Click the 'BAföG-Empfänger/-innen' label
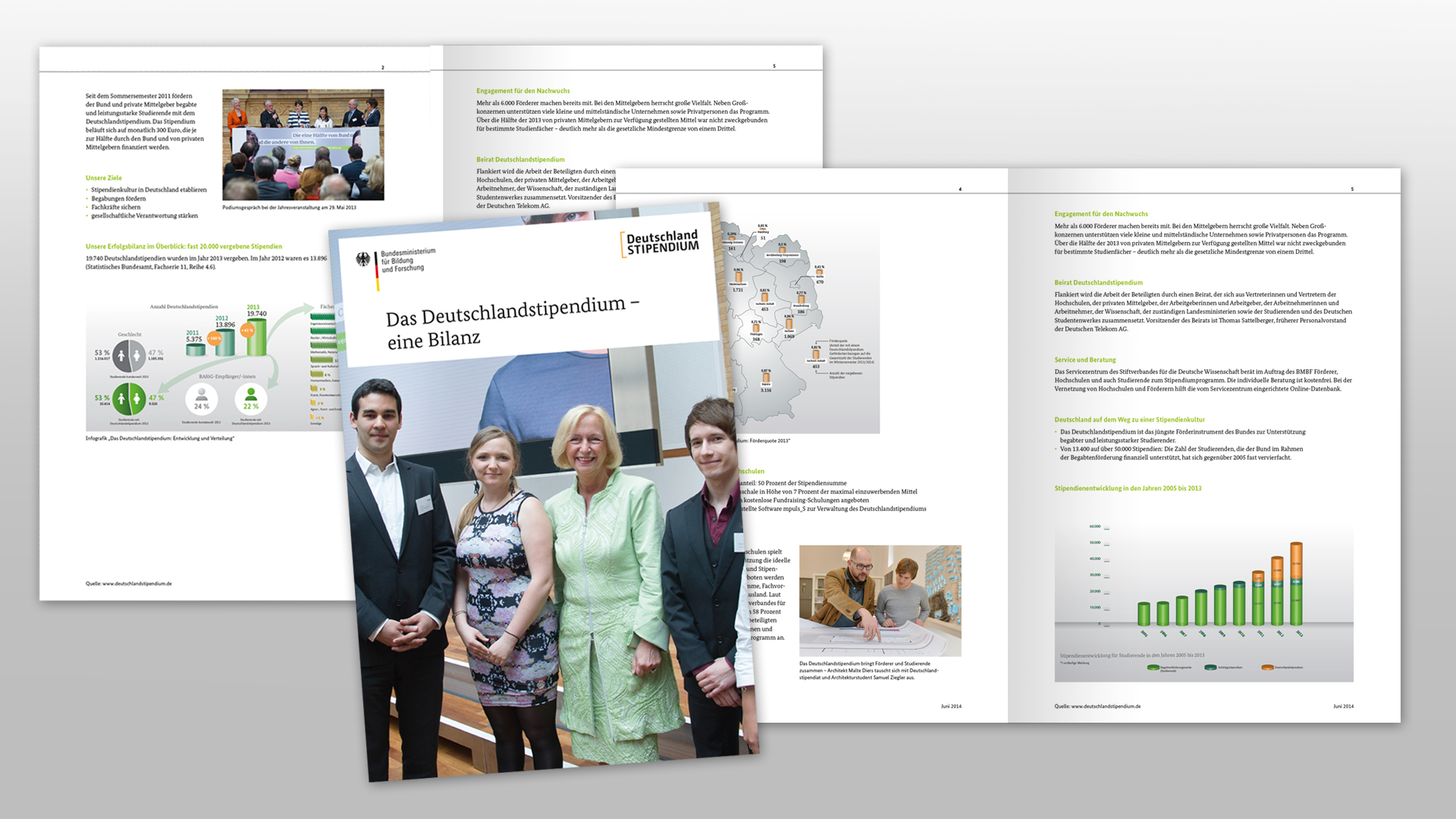 227,376
